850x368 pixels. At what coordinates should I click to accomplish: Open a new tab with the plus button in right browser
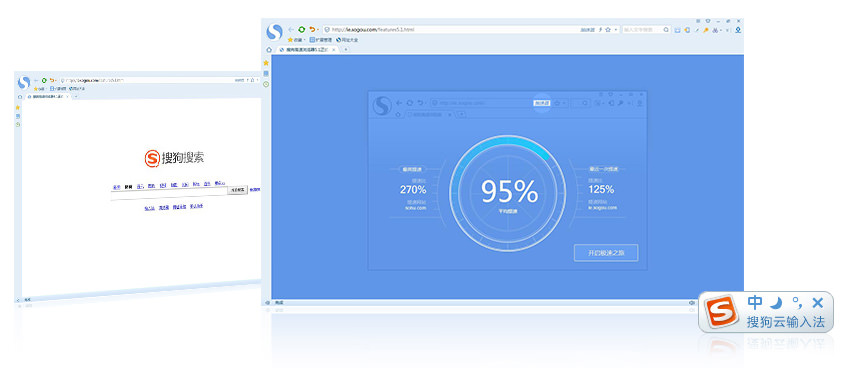click(346, 49)
